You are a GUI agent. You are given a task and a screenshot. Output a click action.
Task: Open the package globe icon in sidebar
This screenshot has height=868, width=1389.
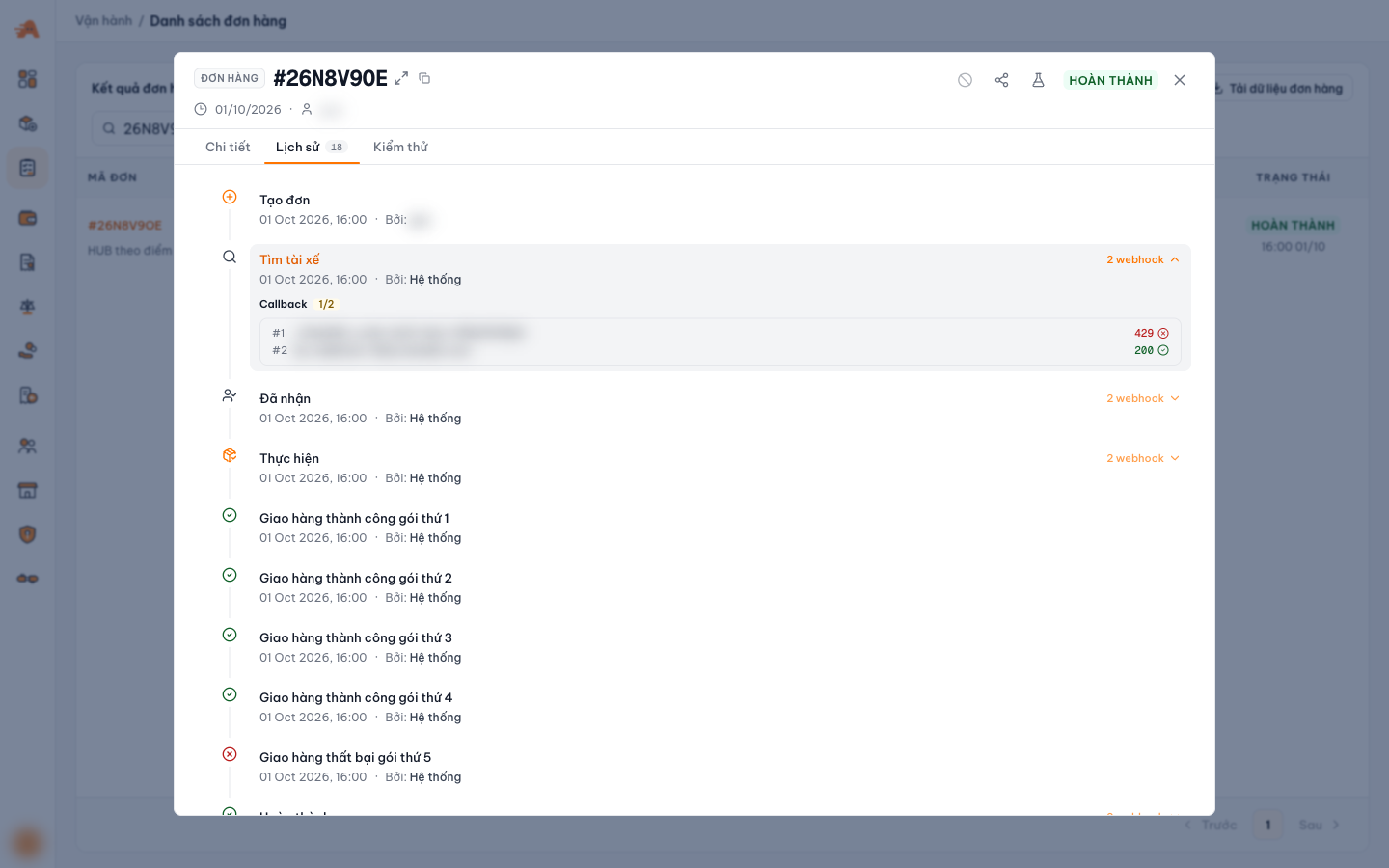[x=27, y=123]
